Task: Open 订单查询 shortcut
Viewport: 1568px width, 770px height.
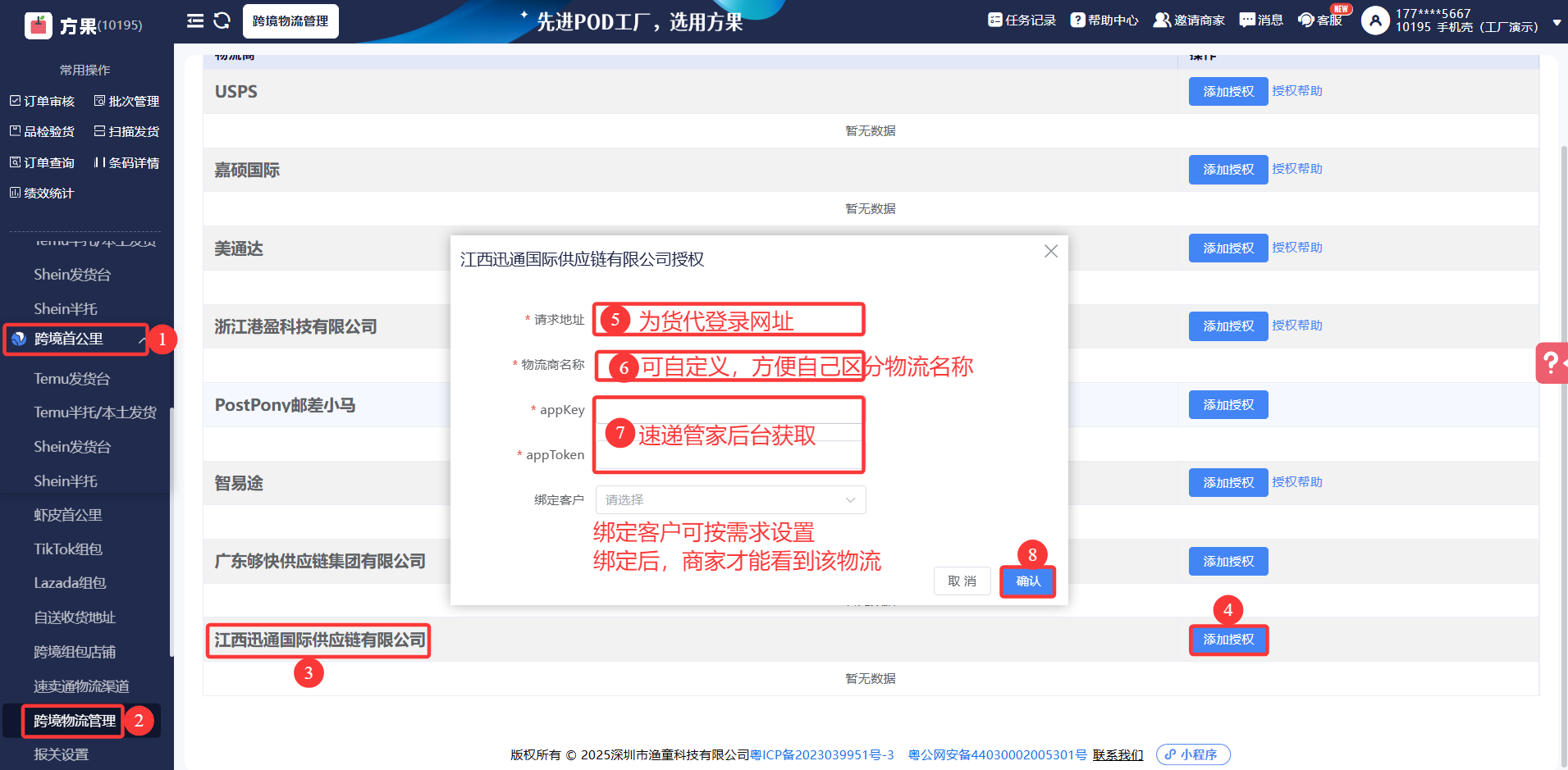Action: pos(42,162)
